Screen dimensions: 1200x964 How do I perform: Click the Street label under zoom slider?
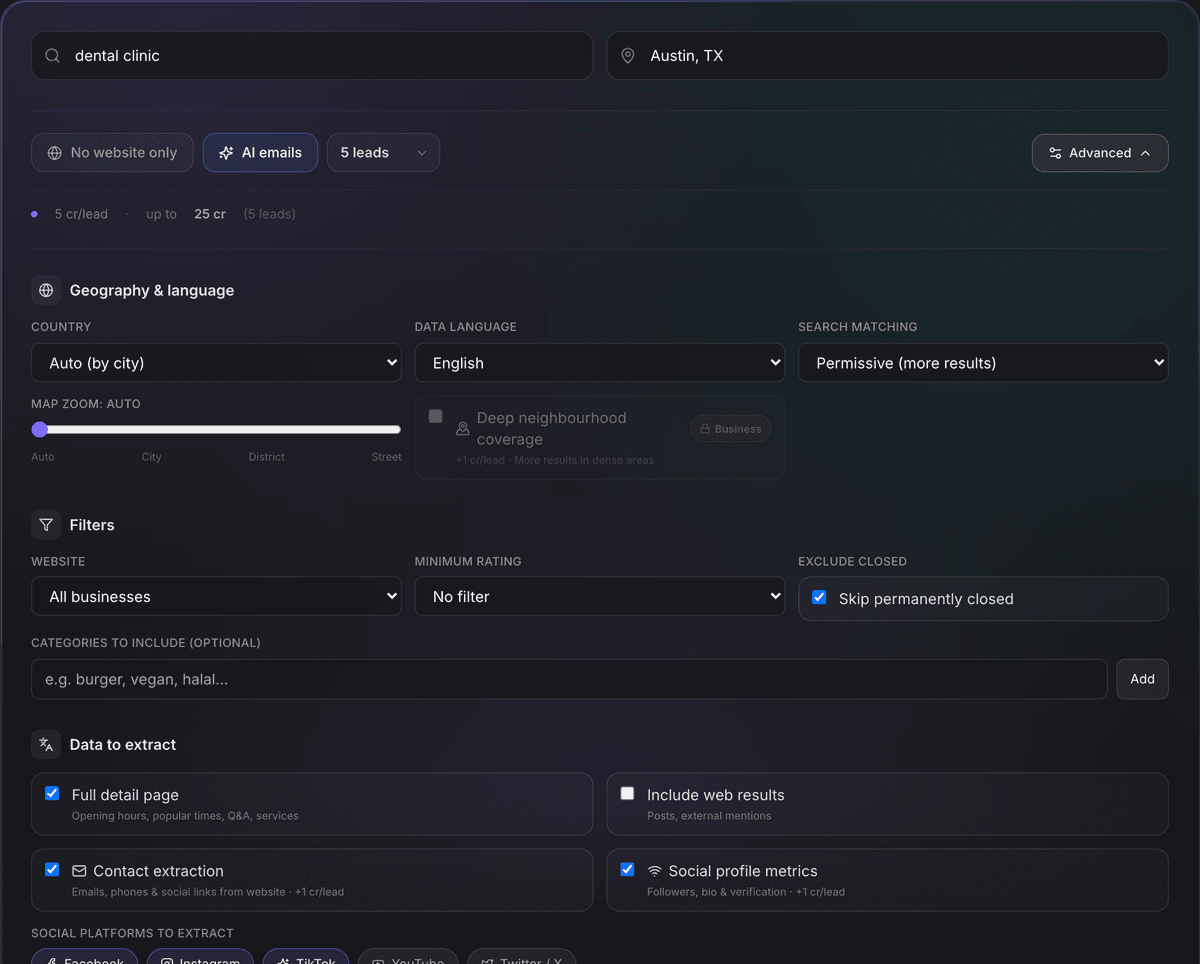(x=386, y=457)
